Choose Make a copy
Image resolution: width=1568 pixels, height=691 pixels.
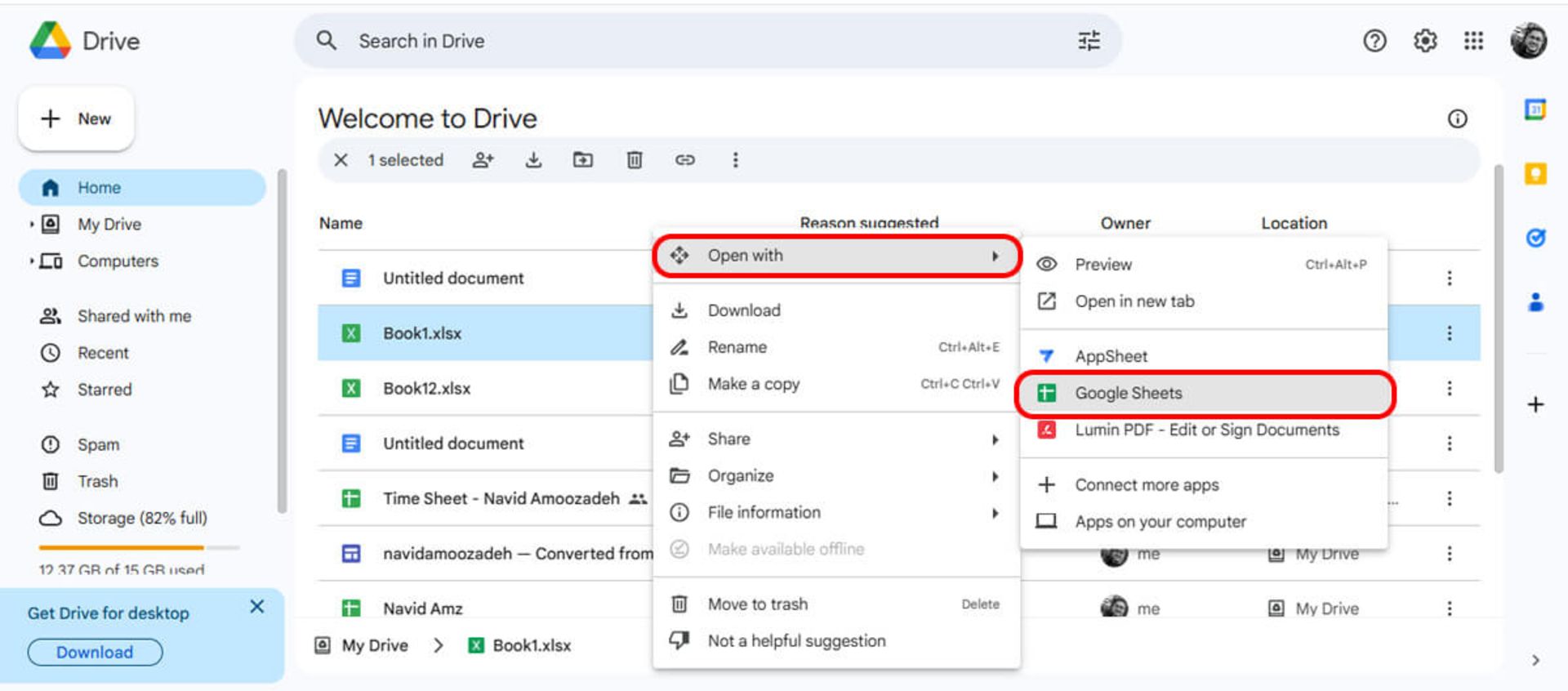tap(836, 384)
